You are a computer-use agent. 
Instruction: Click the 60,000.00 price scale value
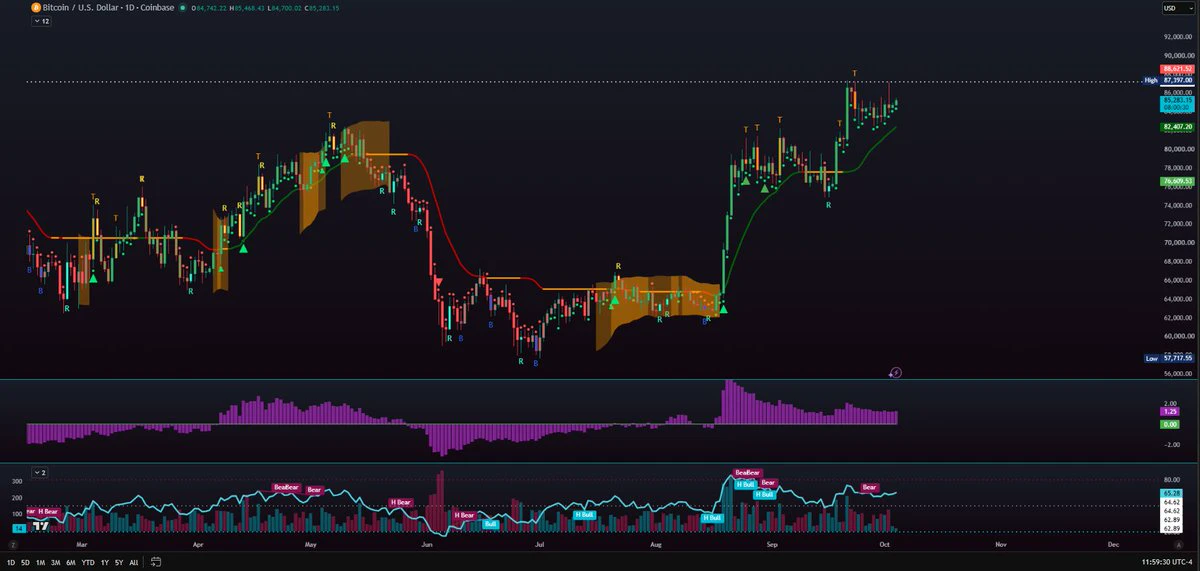click(1177, 336)
